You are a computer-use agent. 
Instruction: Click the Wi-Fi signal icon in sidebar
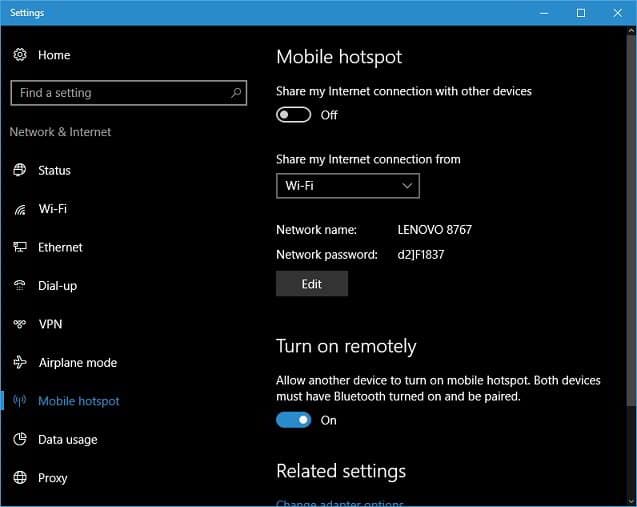pos(19,209)
